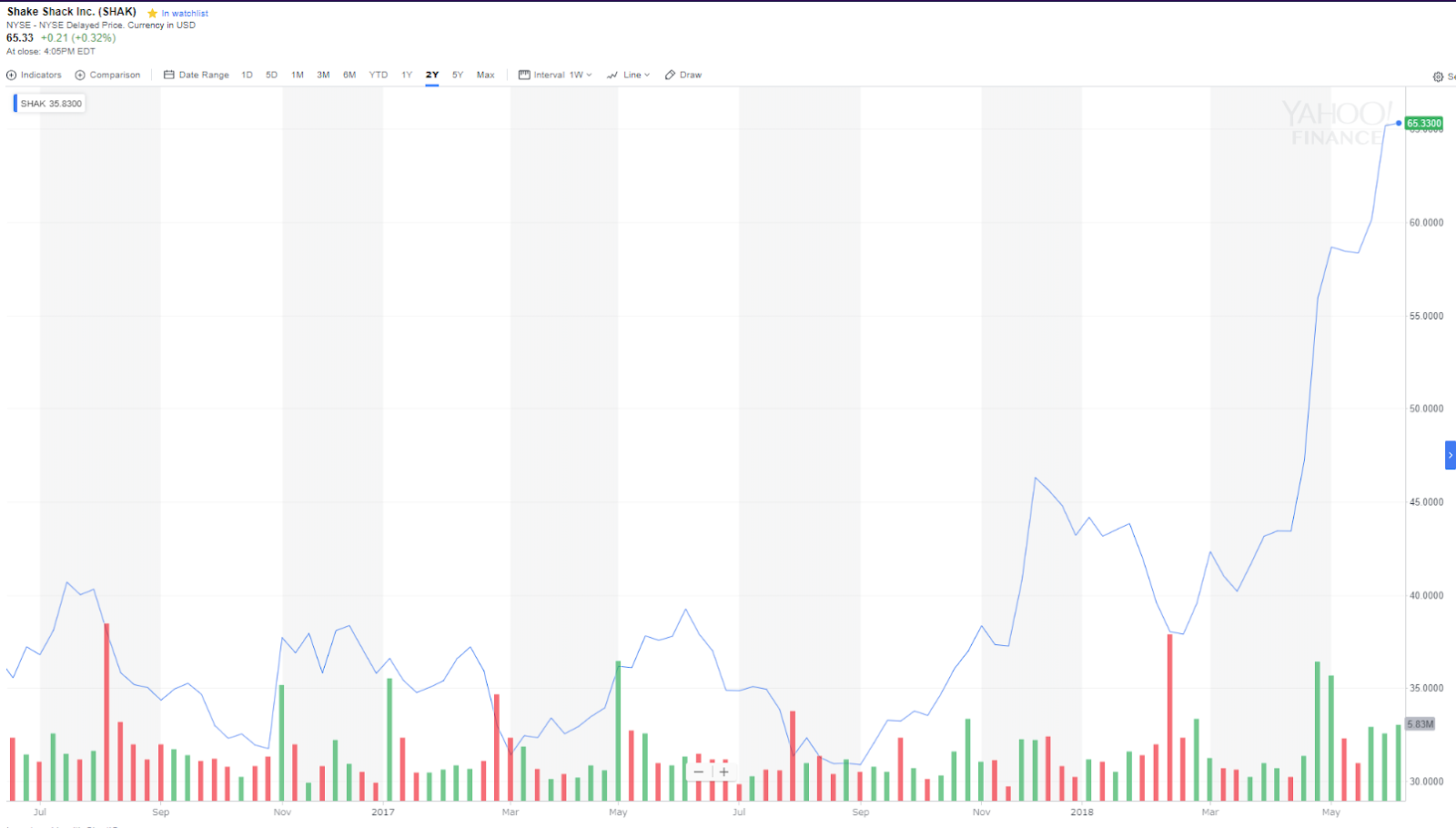Click the 'At close: 4:05PM EDT' text

tap(51, 52)
